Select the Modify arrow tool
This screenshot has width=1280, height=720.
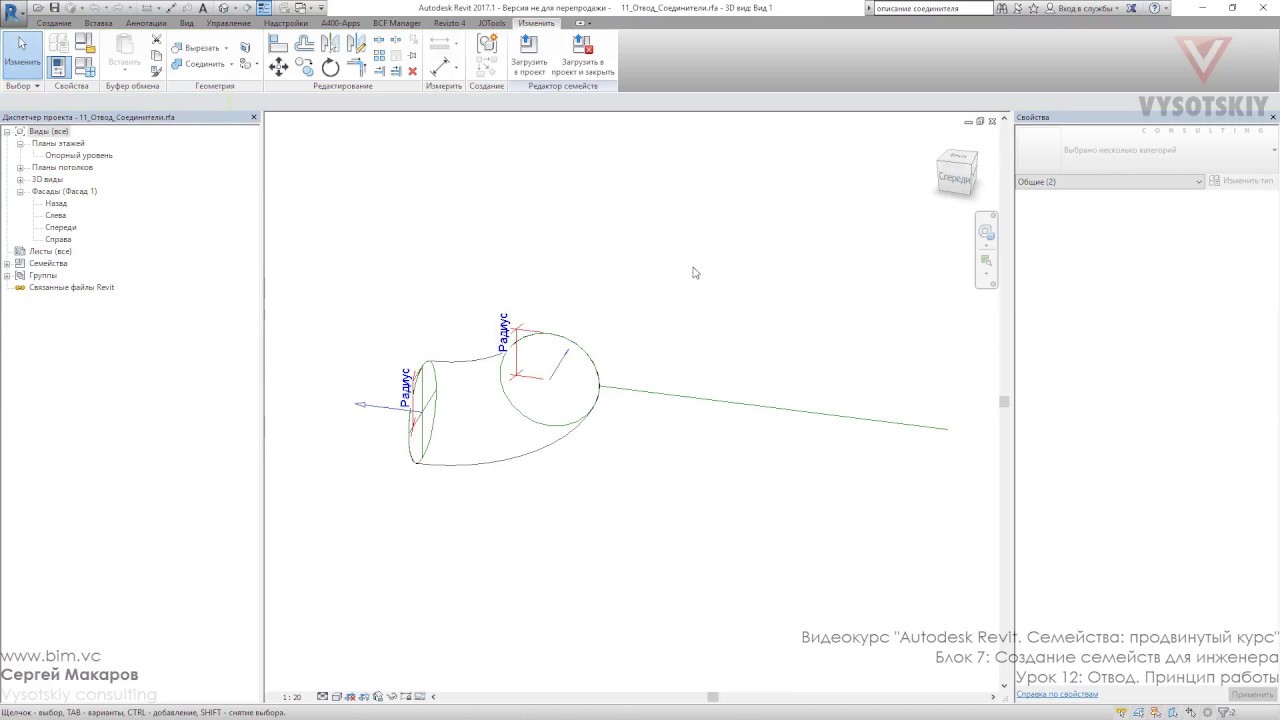[x=22, y=54]
